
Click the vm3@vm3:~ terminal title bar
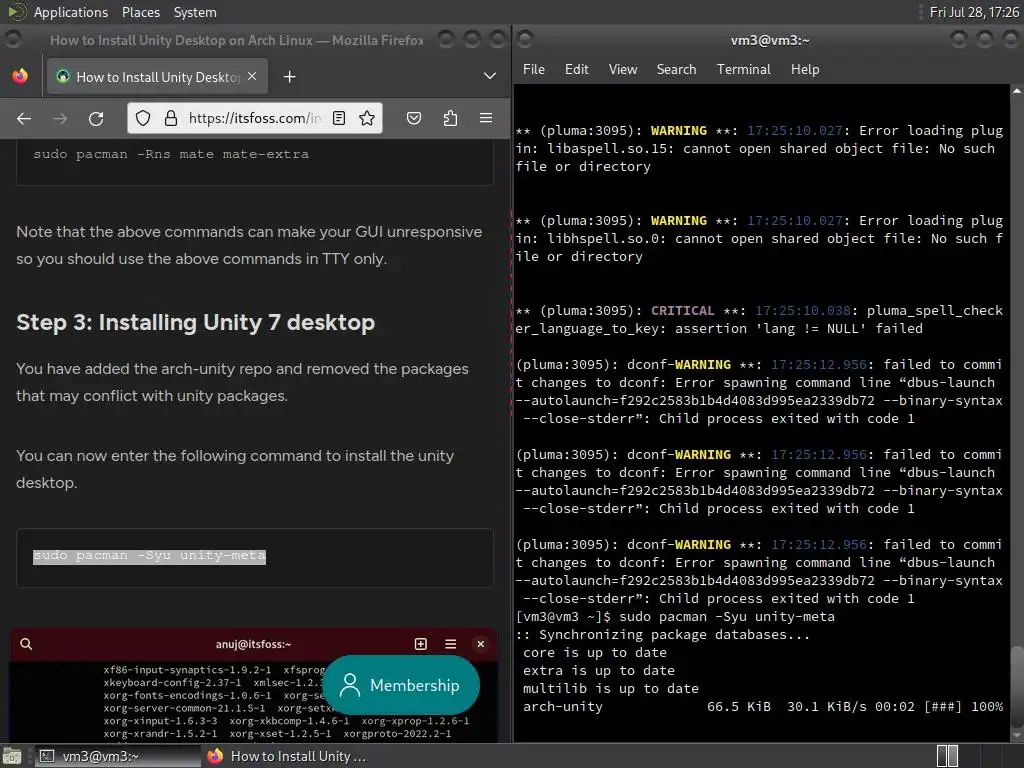(x=770, y=40)
